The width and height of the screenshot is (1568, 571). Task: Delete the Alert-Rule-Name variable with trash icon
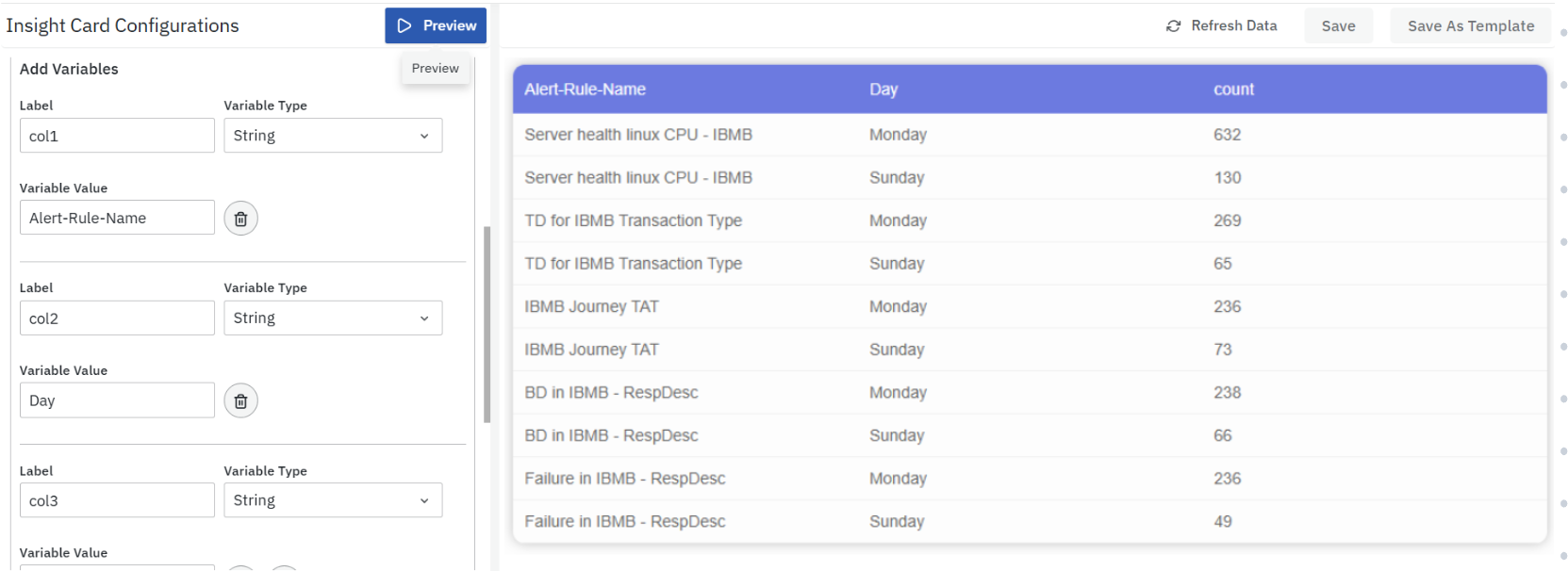(240, 219)
